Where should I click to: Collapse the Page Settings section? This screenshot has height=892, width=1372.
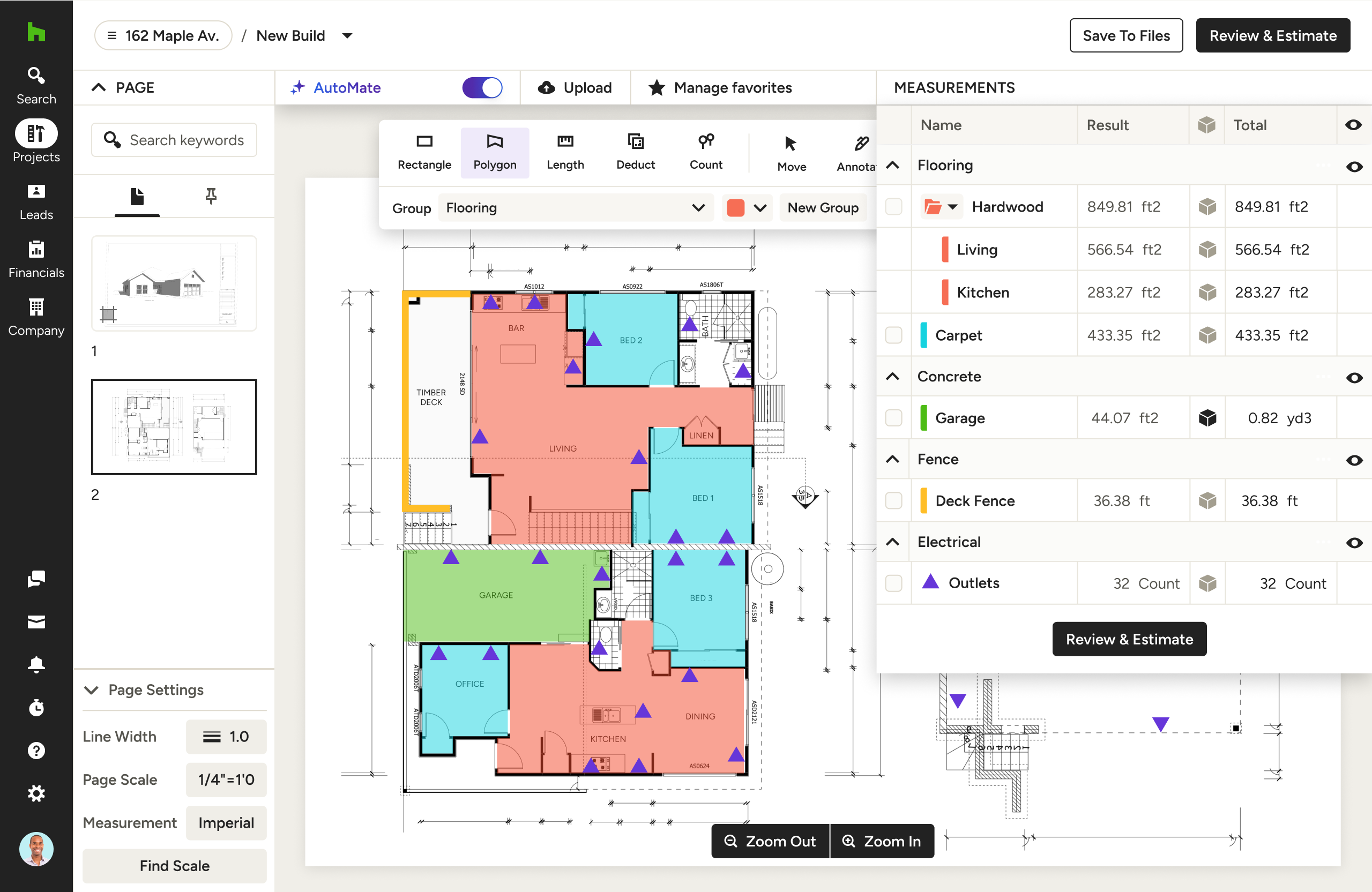tap(91, 689)
